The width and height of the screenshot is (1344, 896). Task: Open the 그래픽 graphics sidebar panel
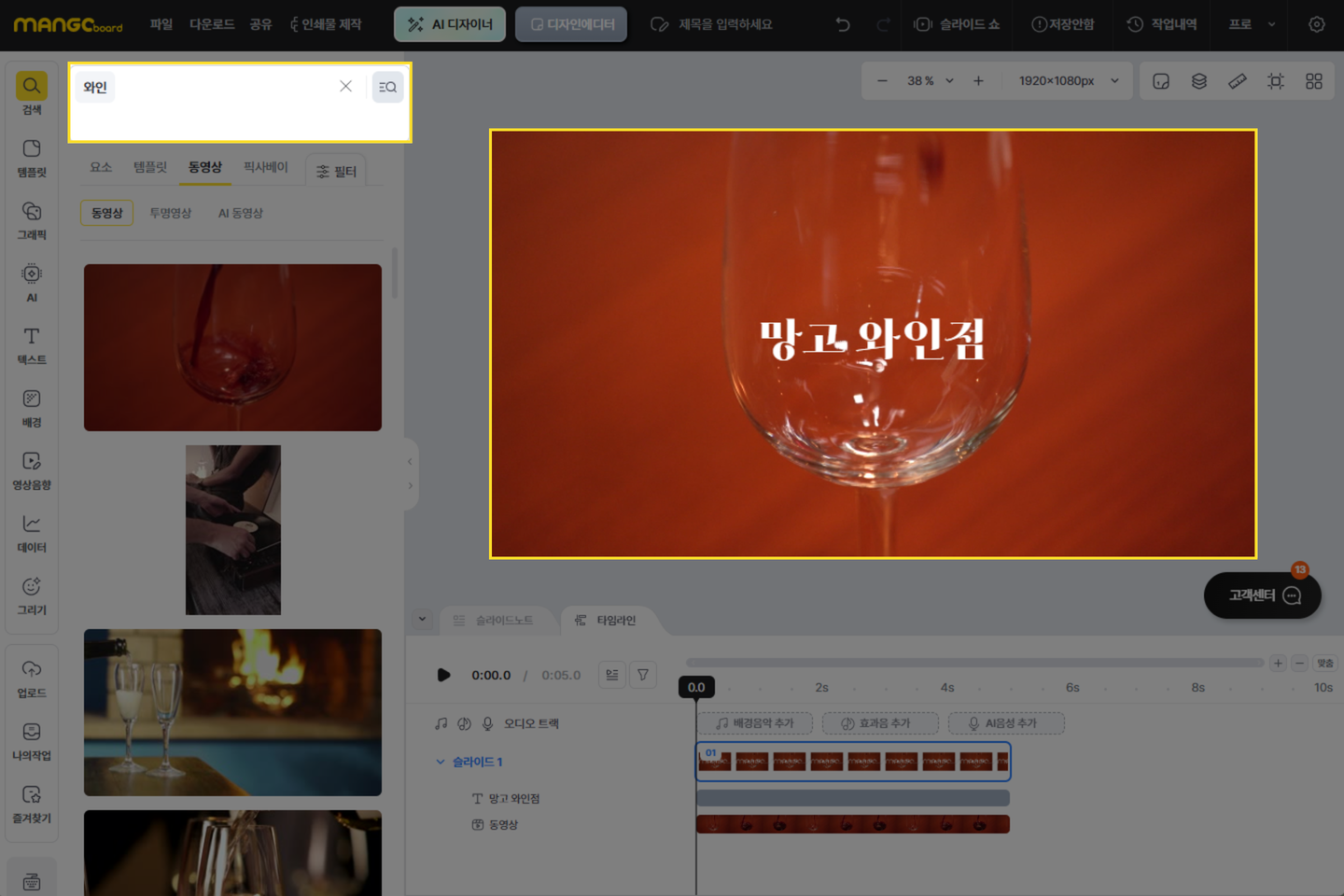(x=32, y=220)
